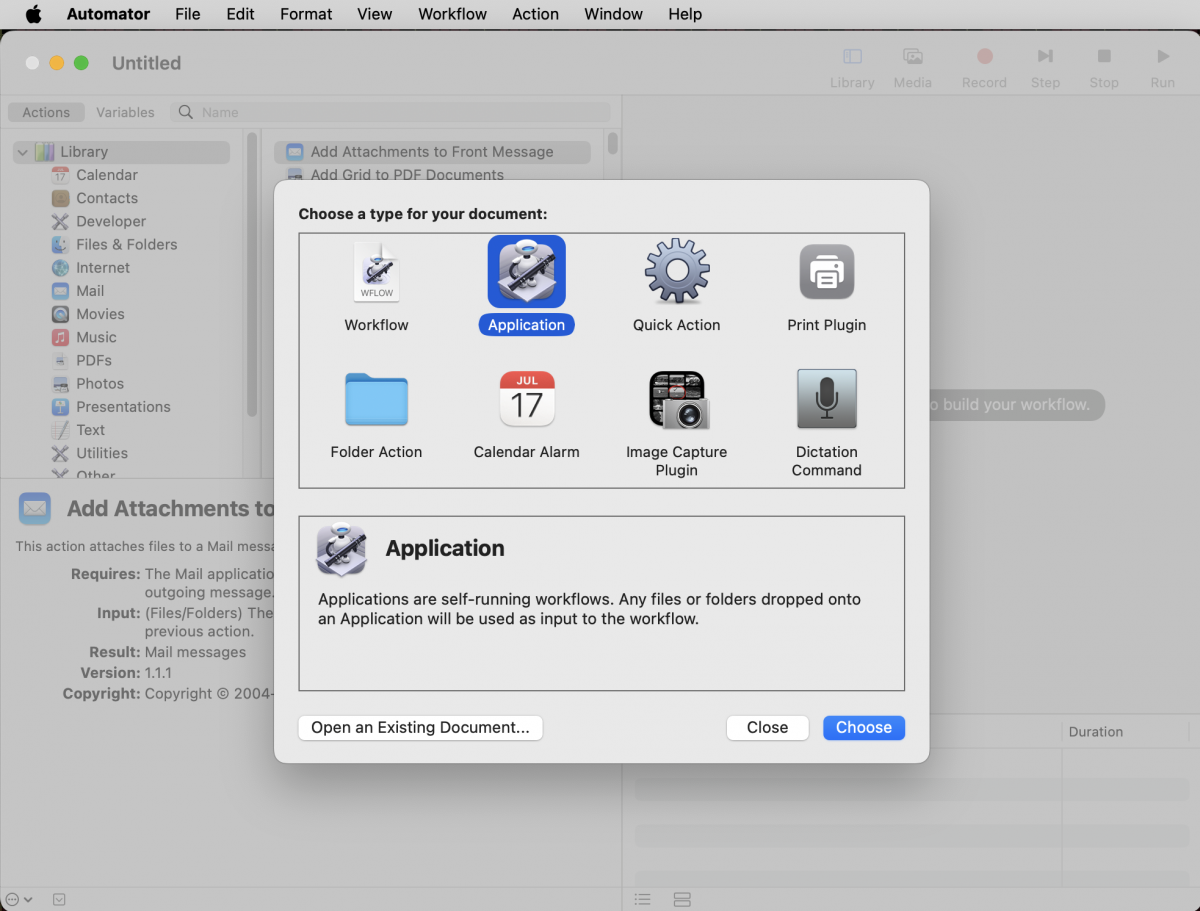Image resolution: width=1200 pixels, height=911 pixels.
Task: Open the Media browser from the toolbar
Action: pos(911,57)
